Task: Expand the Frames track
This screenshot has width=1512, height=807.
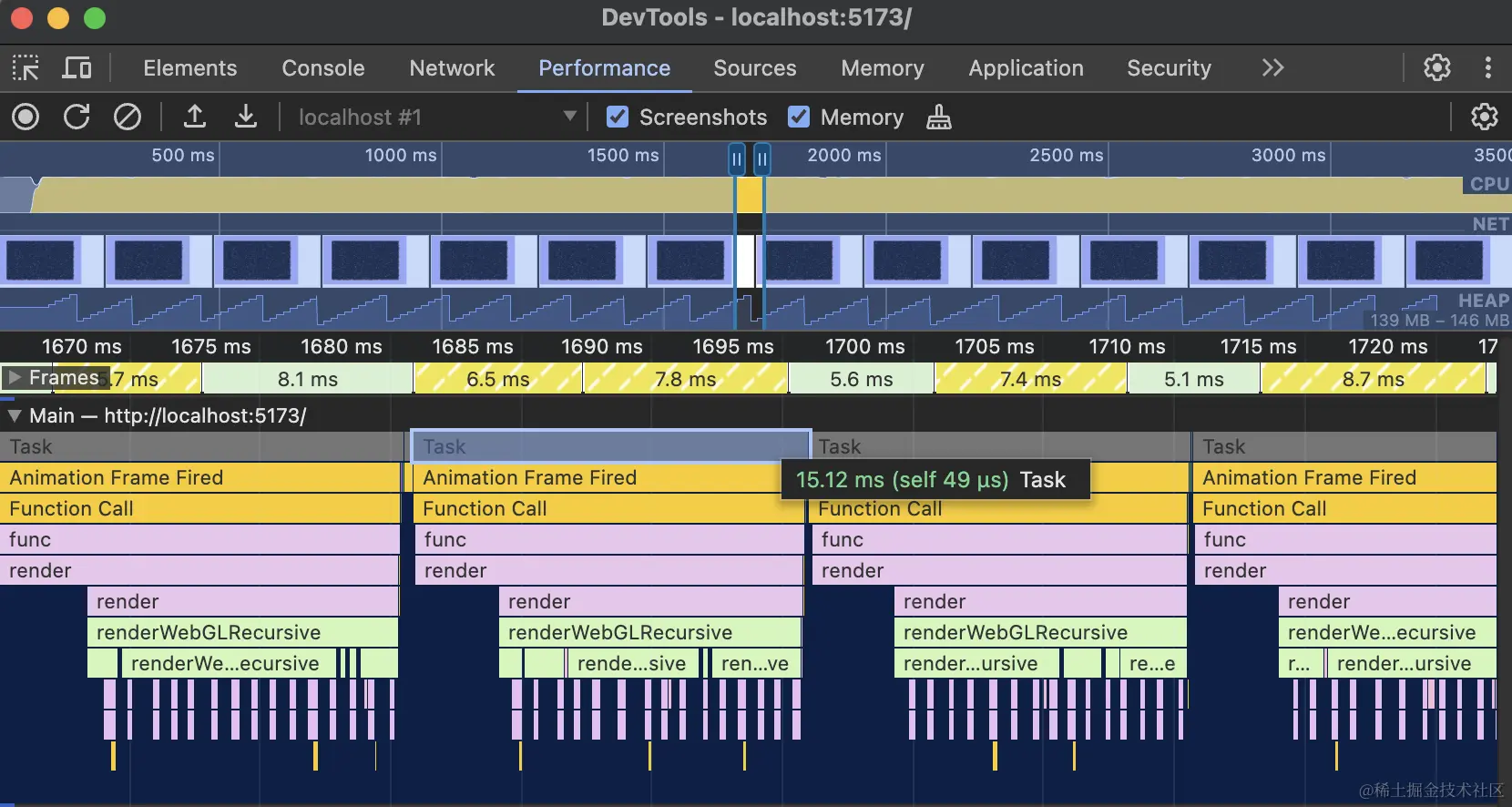Action: point(15,377)
